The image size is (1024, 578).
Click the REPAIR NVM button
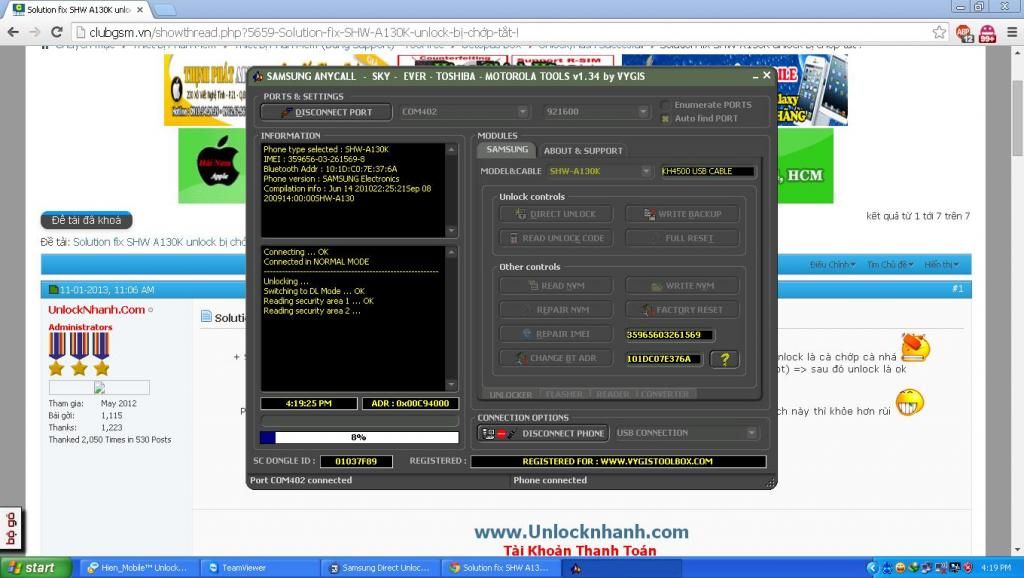pyautogui.click(x=556, y=310)
